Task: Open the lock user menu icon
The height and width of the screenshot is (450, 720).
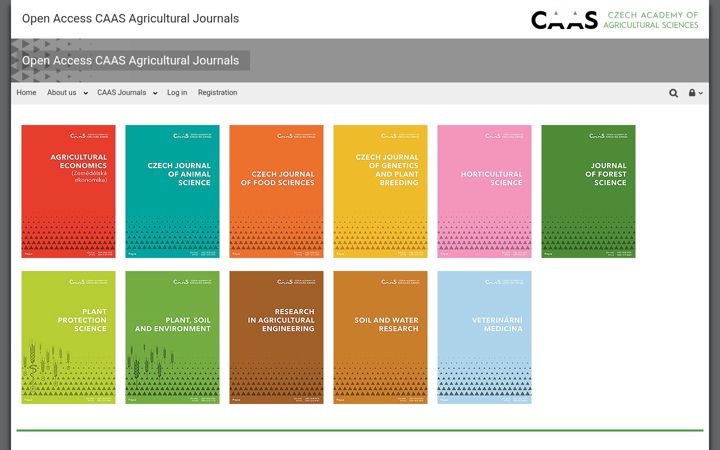Action: (692, 93)
